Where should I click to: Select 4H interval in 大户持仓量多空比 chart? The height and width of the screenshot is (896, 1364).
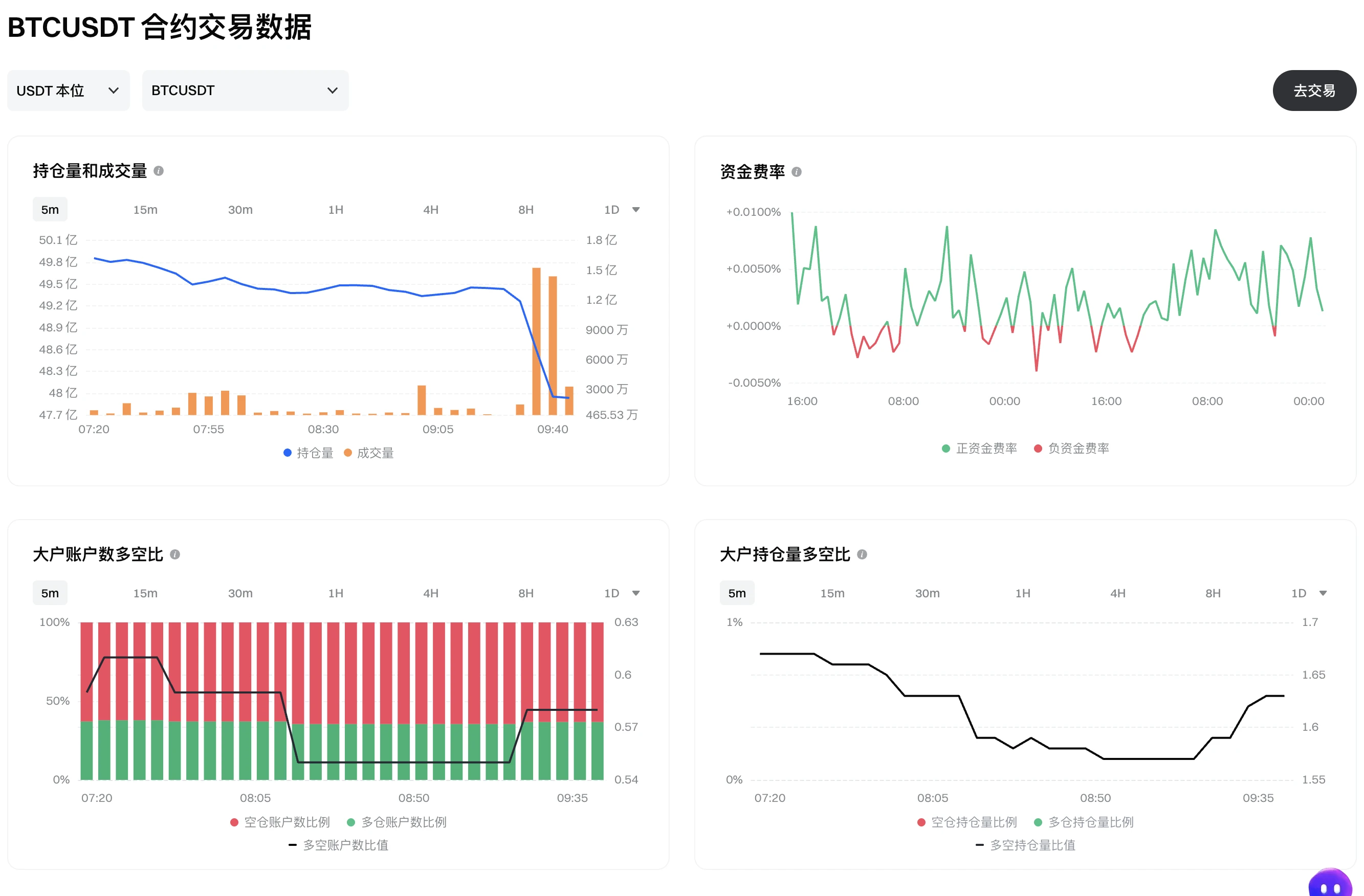click(x=1118, y=593)
